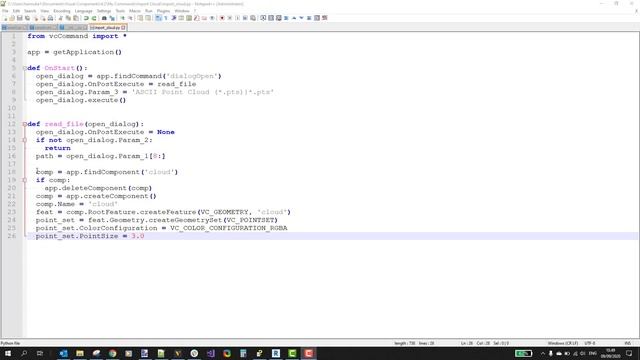640x360 pixels.
Task: Click 'Python file' in the status bar
Action: tap(10, 343)
